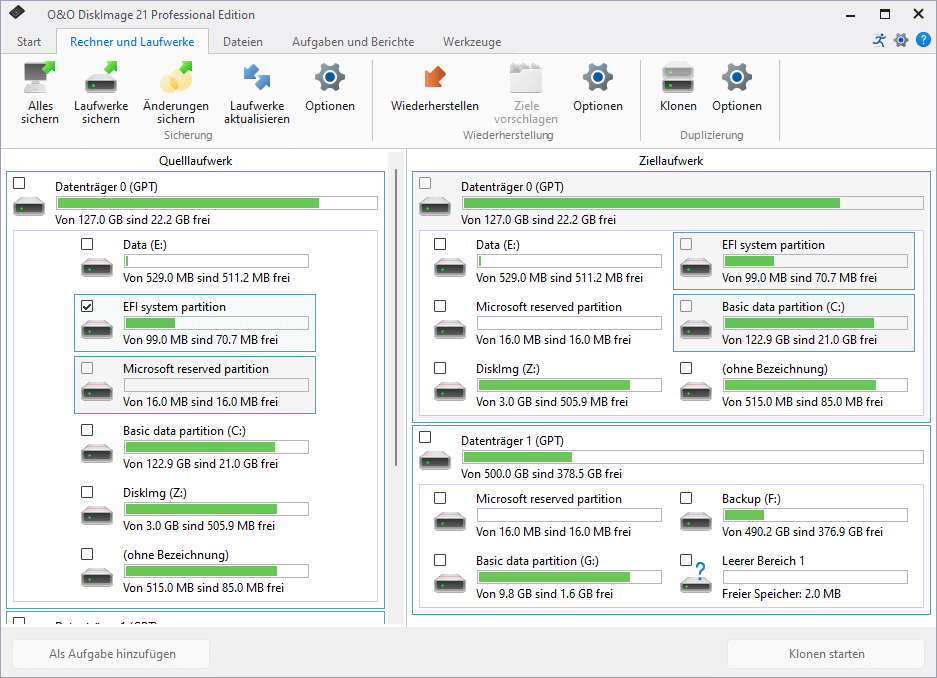Click target Backup (F:) drive icon
The height and width of the screenshot is (678, 937).
[x=696, y=521]
